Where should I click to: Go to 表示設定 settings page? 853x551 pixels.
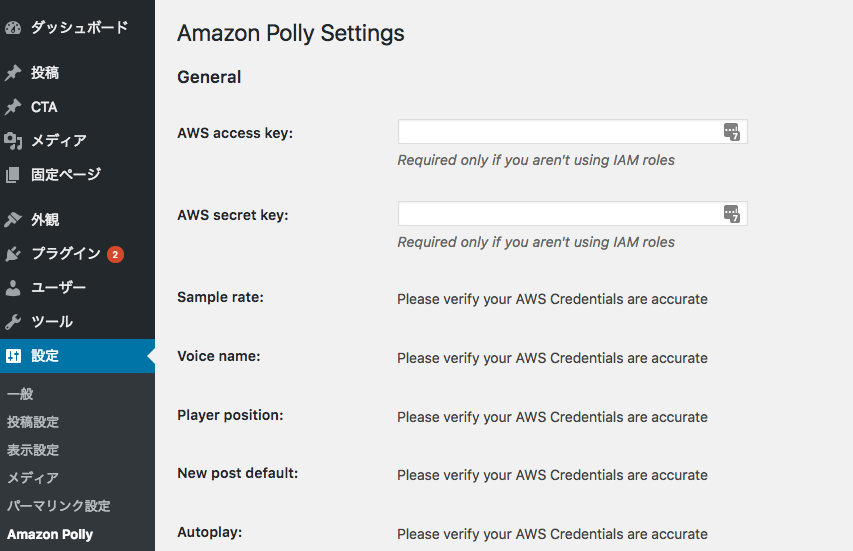[33, 450]
